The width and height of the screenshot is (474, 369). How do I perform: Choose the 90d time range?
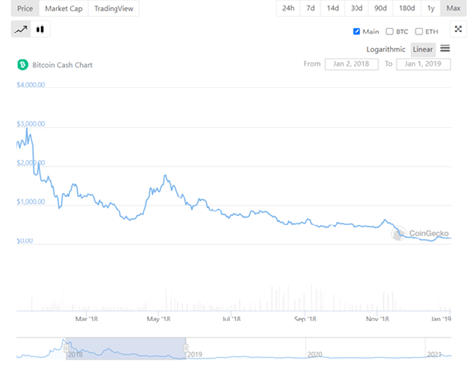(381, 8)
